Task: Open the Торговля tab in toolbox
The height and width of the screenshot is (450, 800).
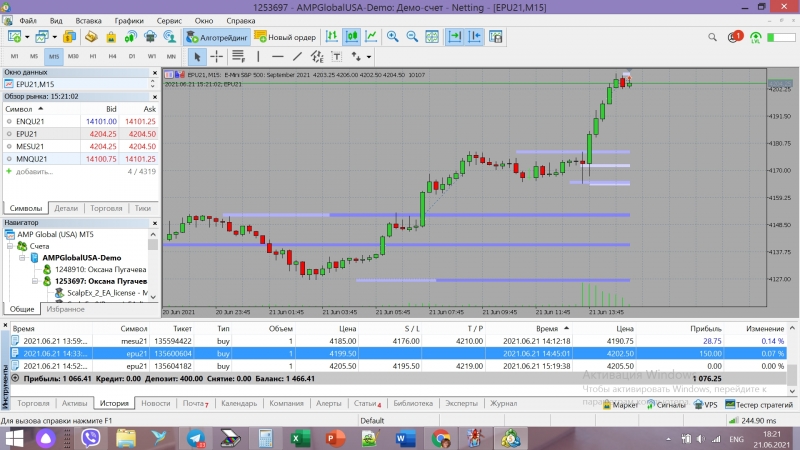Action: [x=33, y=403]
